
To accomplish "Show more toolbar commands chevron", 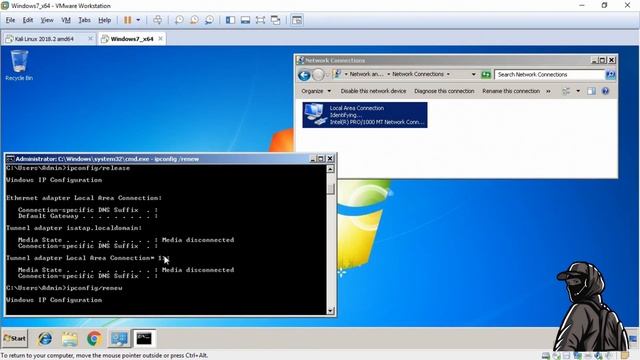I will coord(548,91).
